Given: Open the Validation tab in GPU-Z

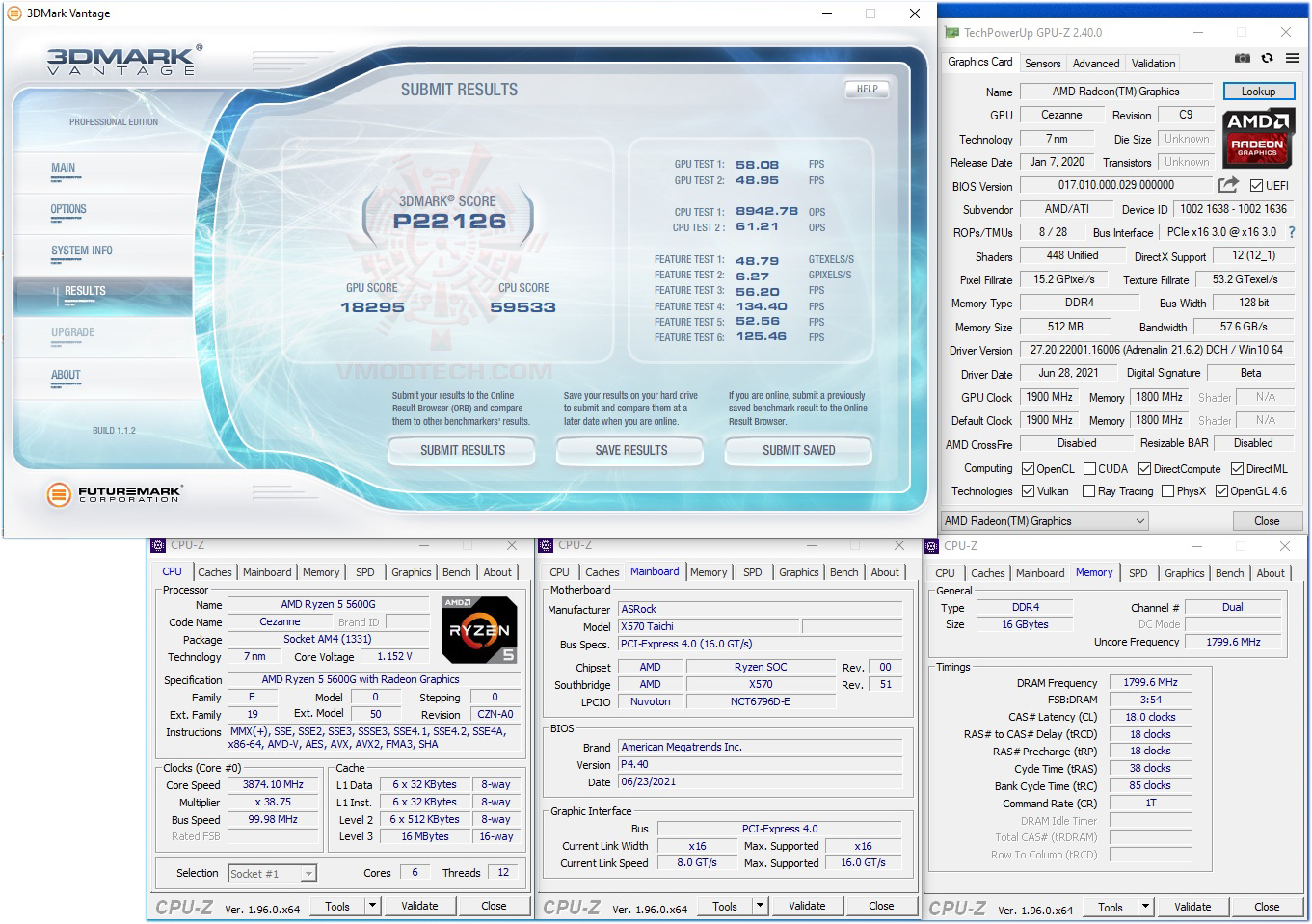Looking at the screenshot, I should [1153, 64].
